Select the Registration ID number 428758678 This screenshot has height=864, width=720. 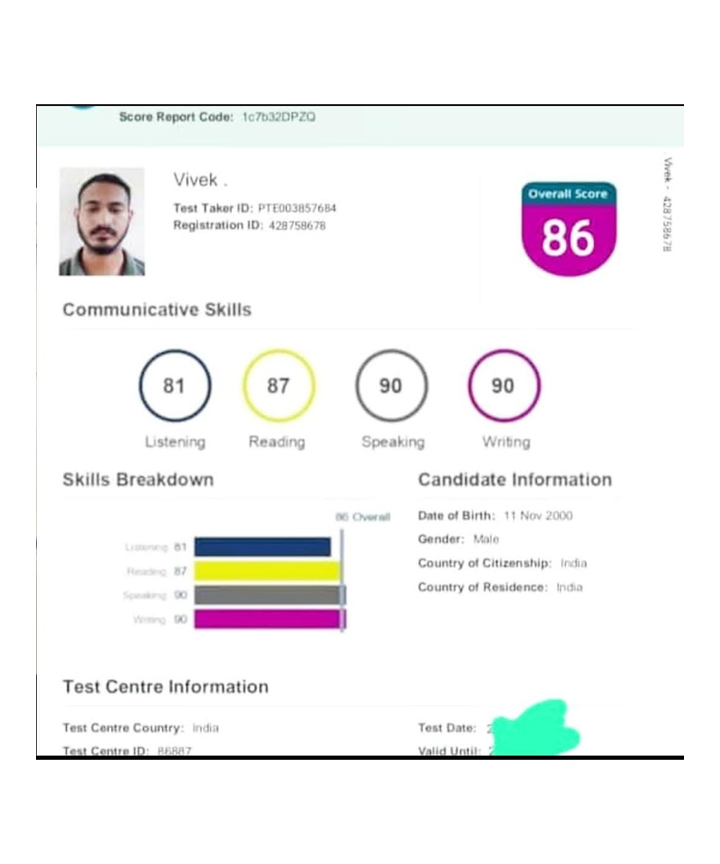coord(296,226)
